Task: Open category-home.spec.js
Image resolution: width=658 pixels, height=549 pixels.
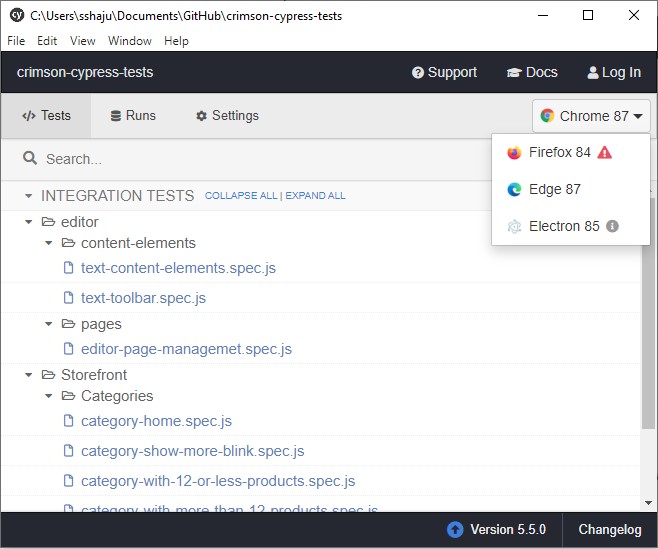Action: pyautogui.click(x=156, y=421)
